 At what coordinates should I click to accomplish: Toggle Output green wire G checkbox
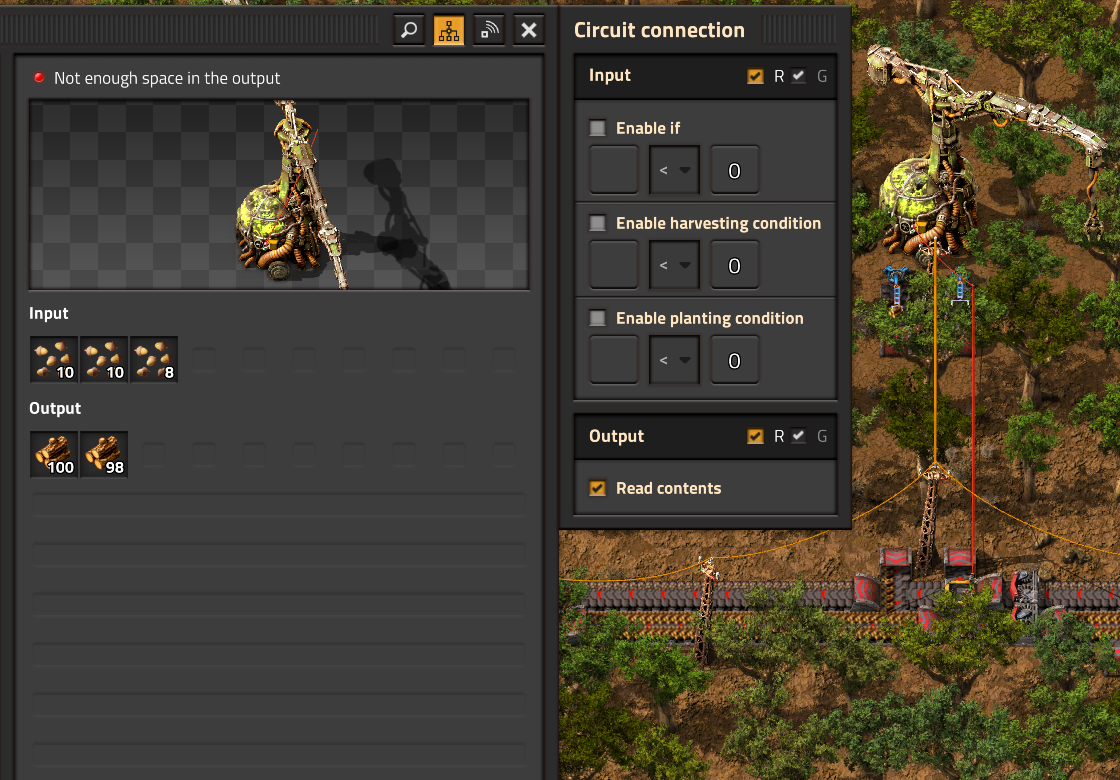point(799,436)
